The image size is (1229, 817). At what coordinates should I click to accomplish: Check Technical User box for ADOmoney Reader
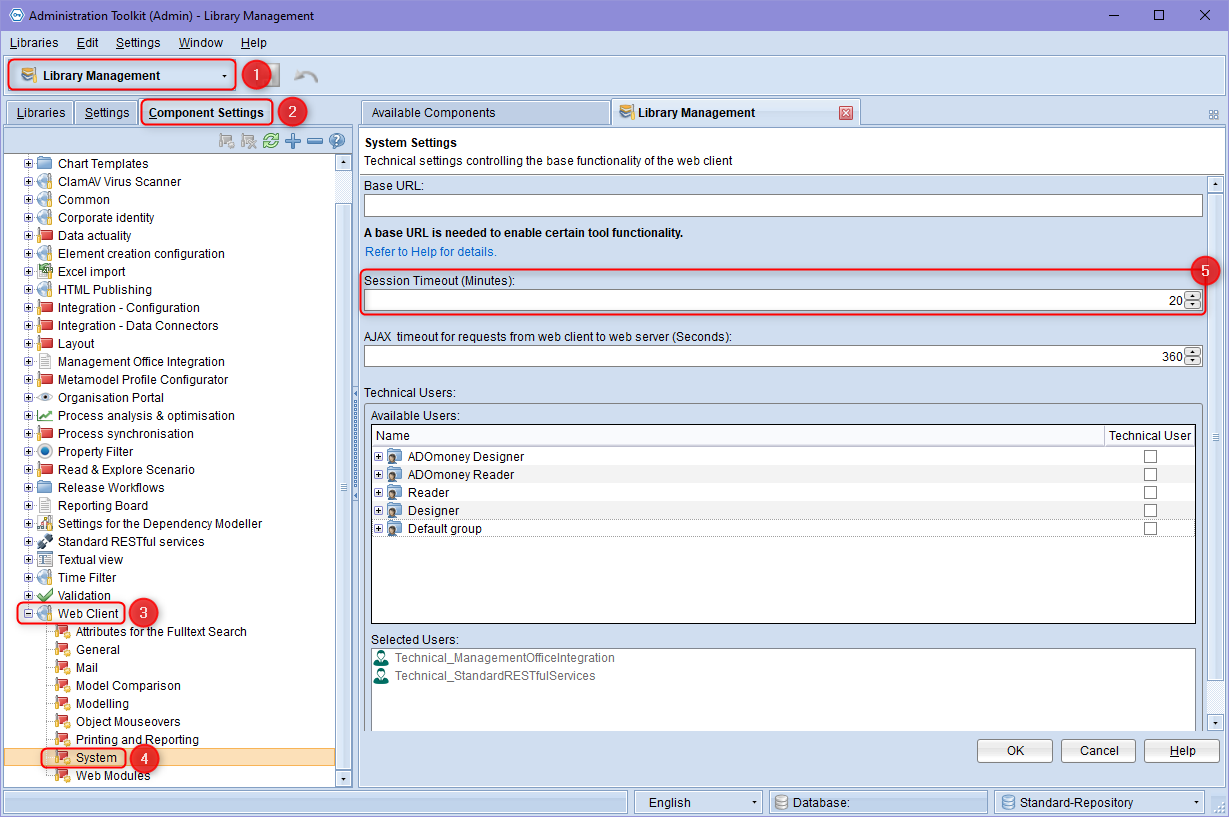pos(1150,475)
